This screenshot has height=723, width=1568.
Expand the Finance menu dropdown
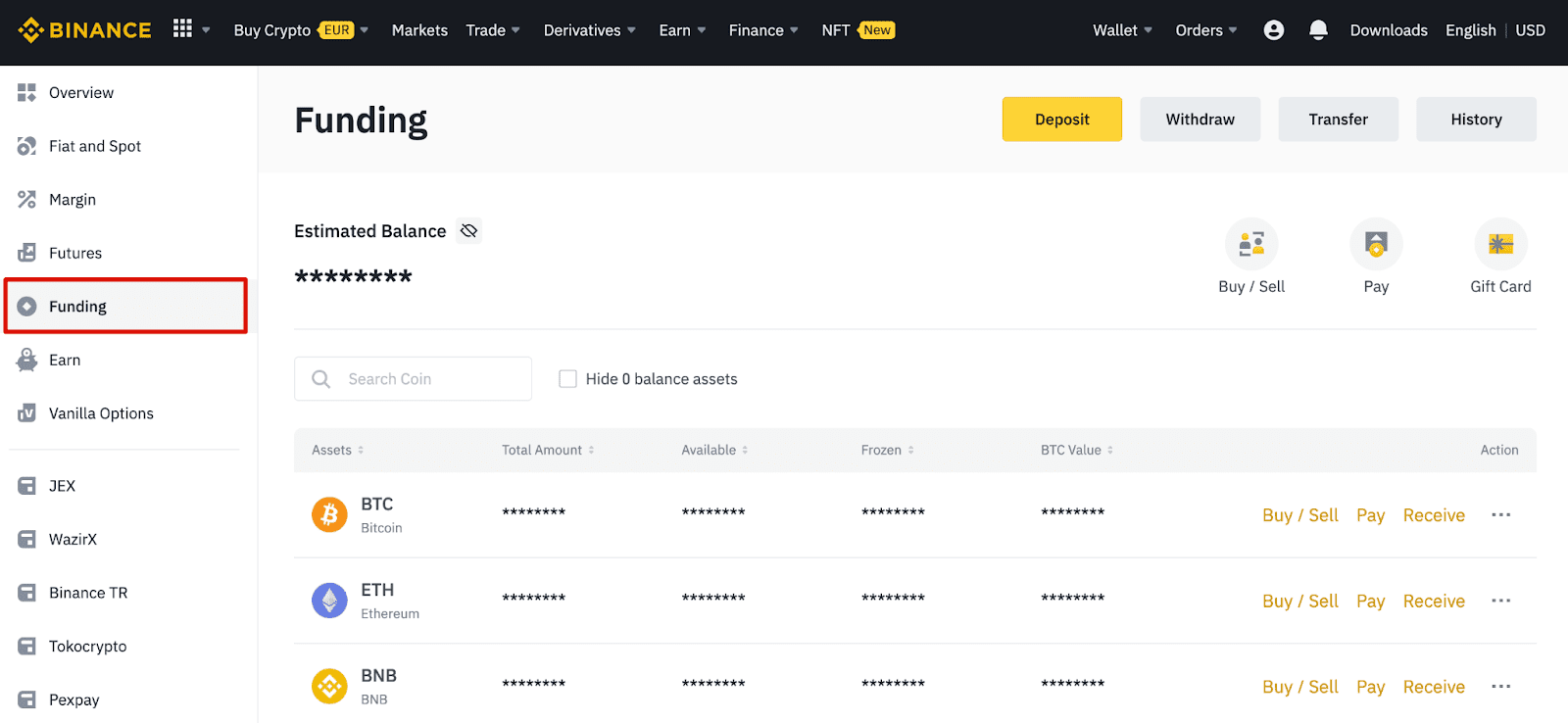tap(763, 30)
